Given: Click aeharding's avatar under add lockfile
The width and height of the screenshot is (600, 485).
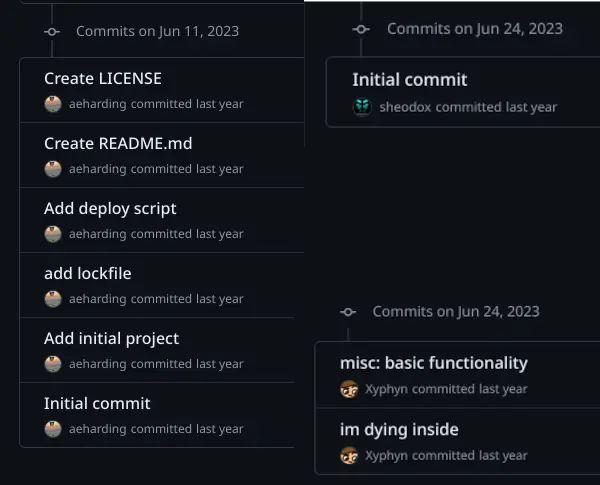Looking at the screenshot, I should click(53, 299).
